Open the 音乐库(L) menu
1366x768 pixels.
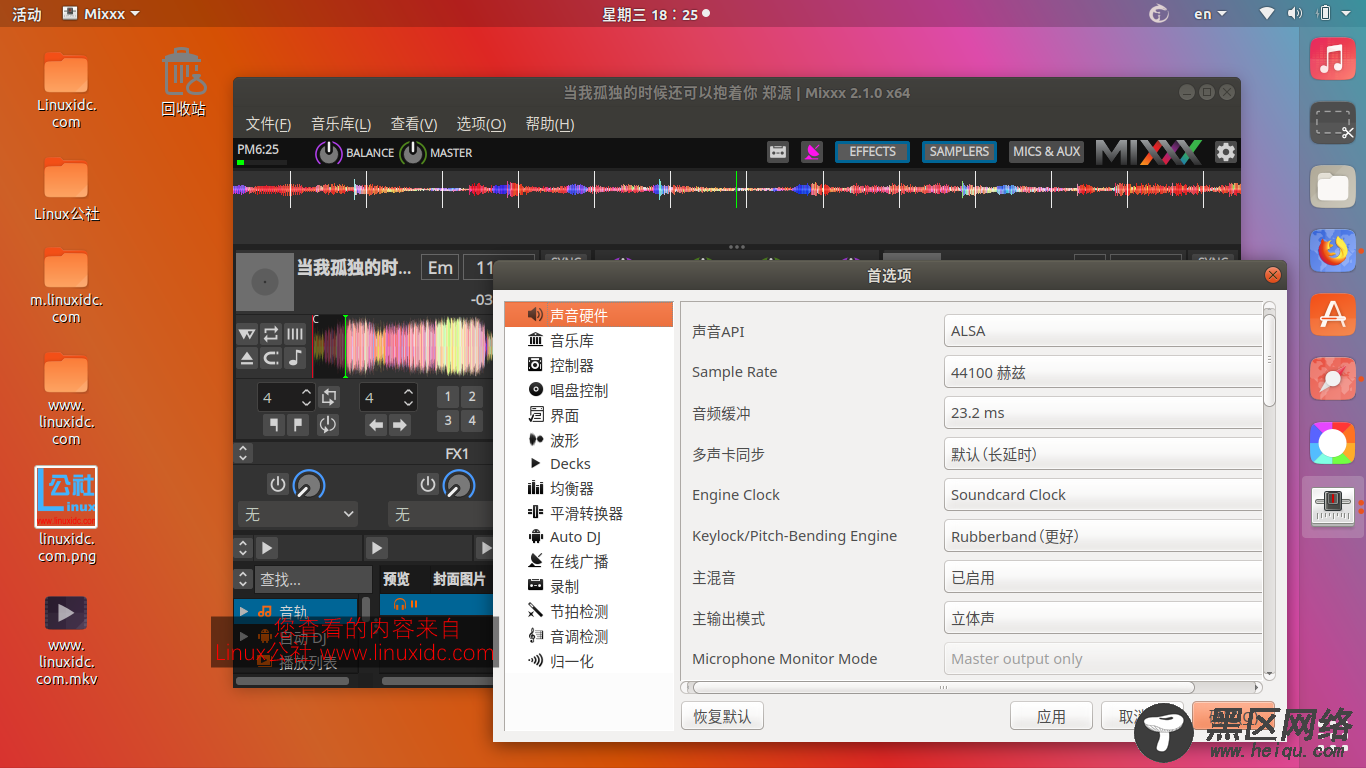point(341,124)
